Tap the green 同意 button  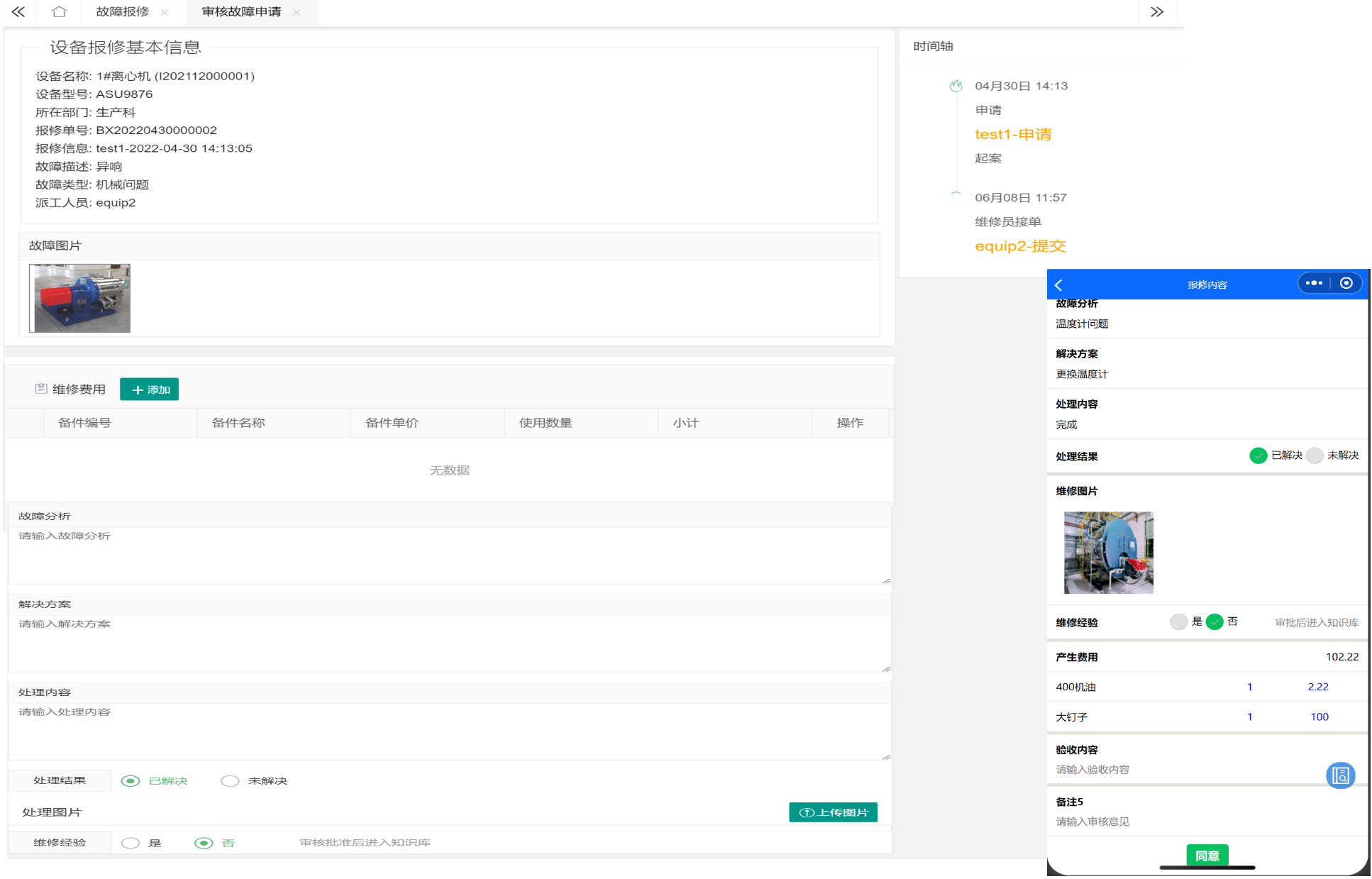1207,856
